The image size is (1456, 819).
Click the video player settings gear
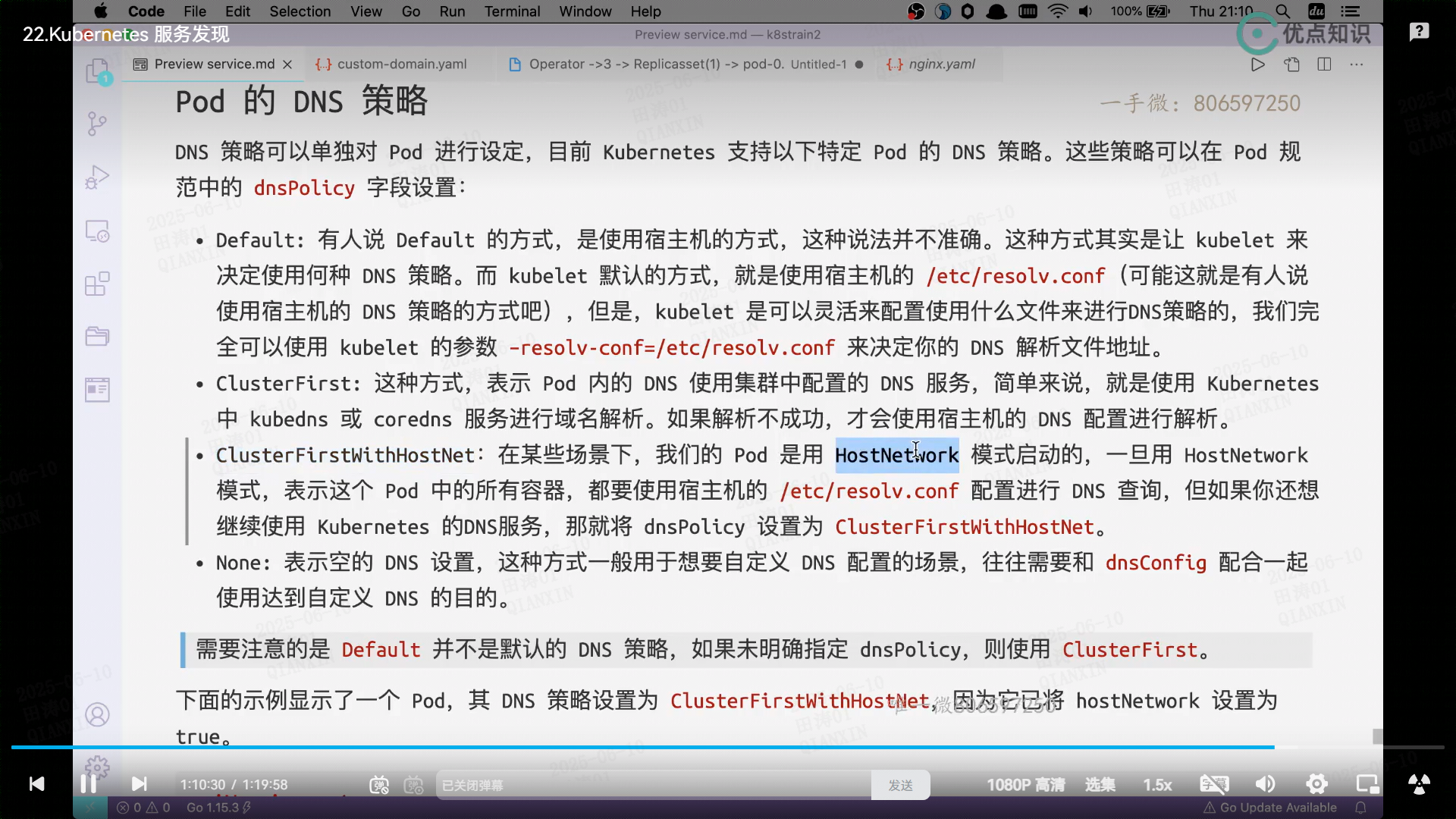[x=1316, y=784]
